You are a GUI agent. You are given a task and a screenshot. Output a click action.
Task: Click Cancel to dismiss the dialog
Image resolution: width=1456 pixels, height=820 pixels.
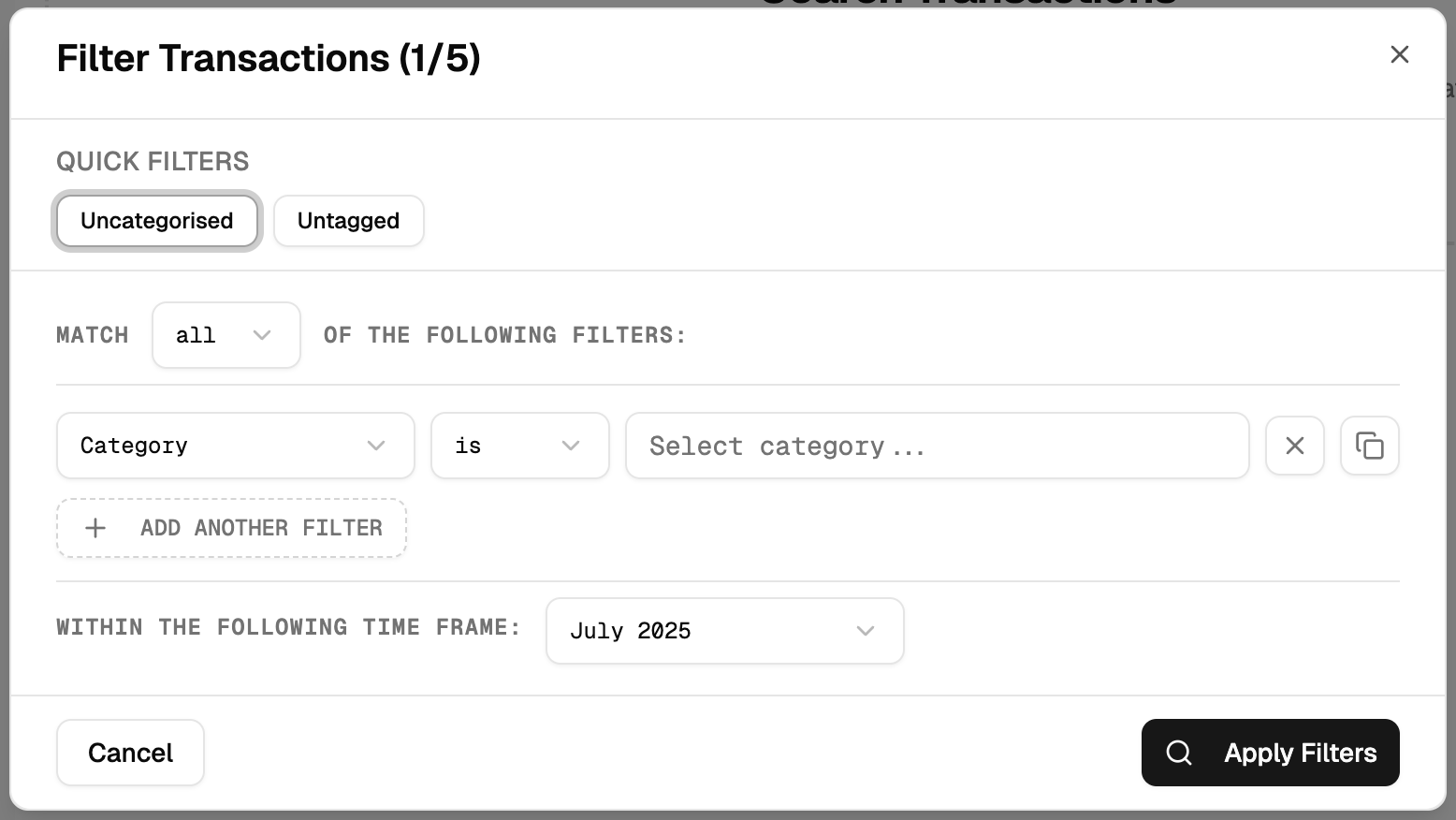[130, 752]
